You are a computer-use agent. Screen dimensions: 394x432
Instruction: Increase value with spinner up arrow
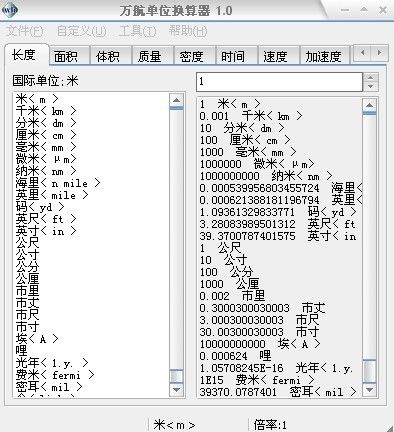[370, 78]
